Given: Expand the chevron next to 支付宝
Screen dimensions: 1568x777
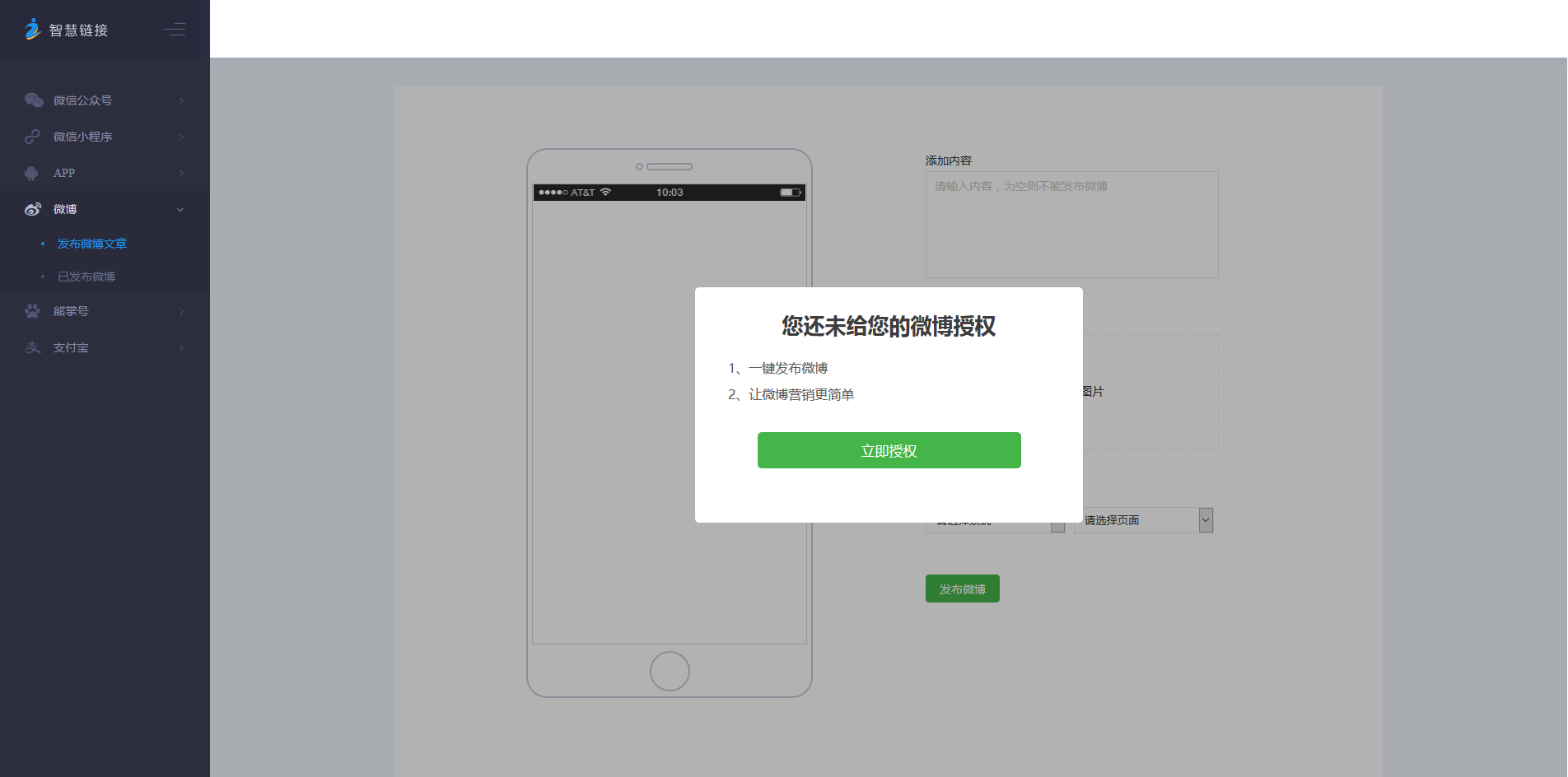Looking at the screenshot, I should tap(181, 347).
